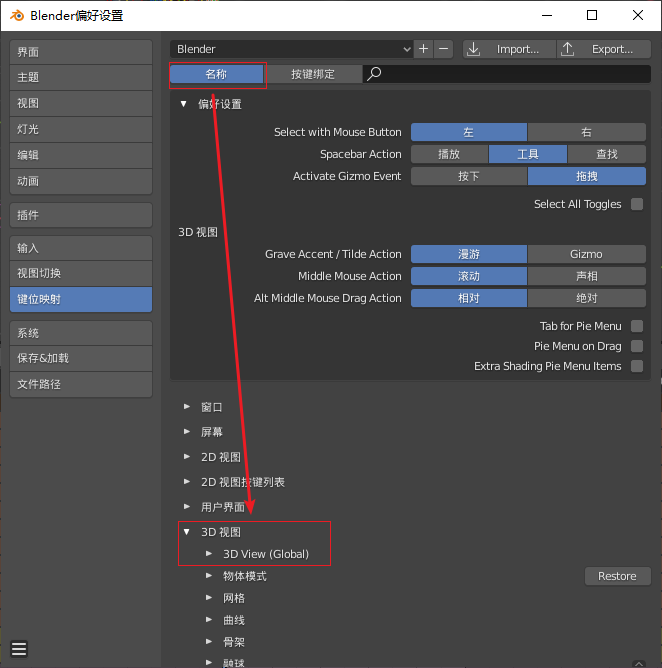Click the Restore button

point(617,576)
